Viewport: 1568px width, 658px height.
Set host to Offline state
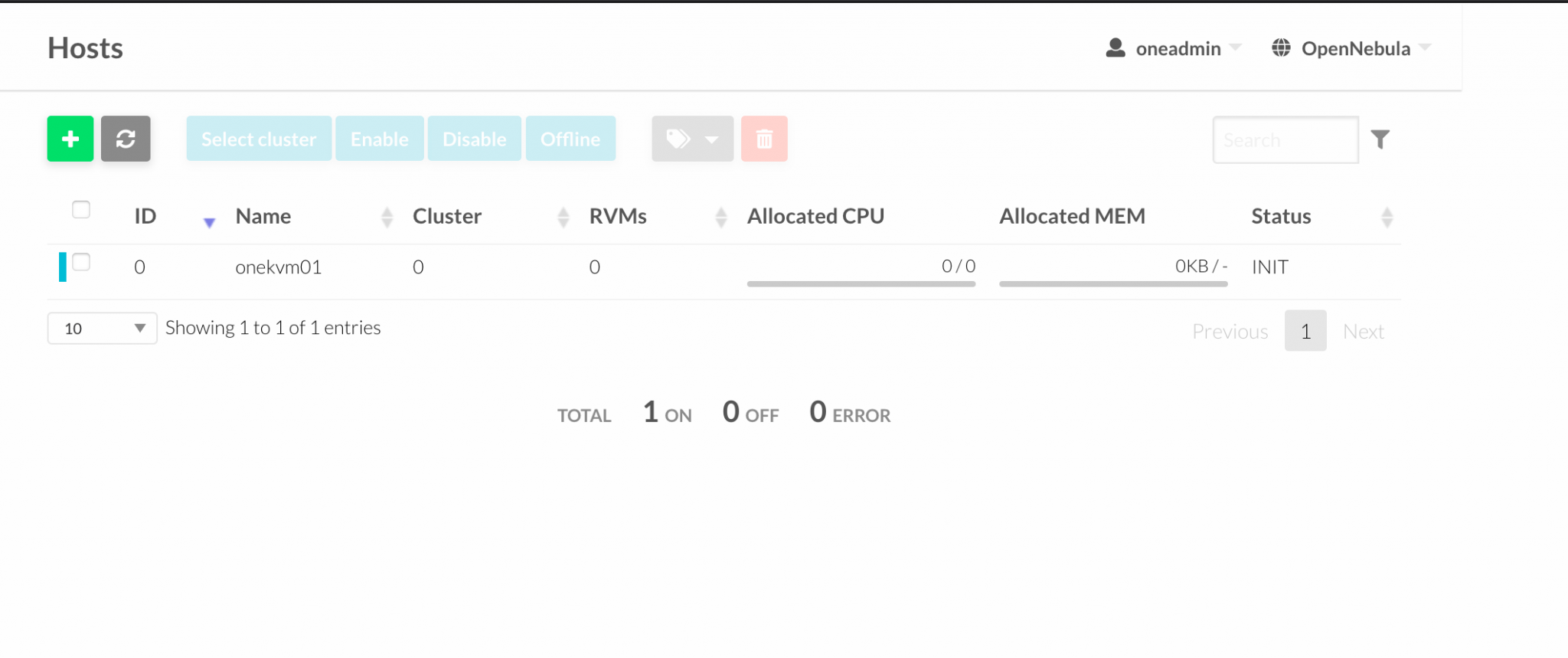click(x=570, y=139)
